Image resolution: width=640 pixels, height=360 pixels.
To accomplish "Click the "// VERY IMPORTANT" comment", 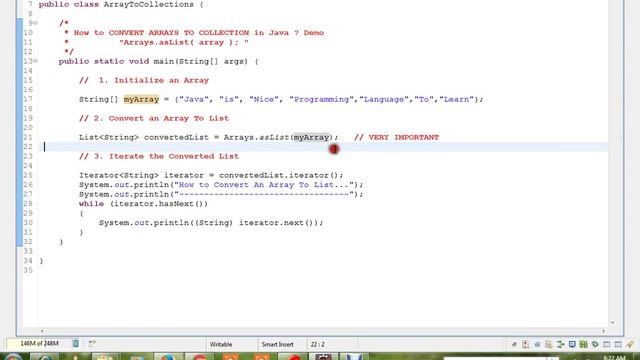I will 396,137.
